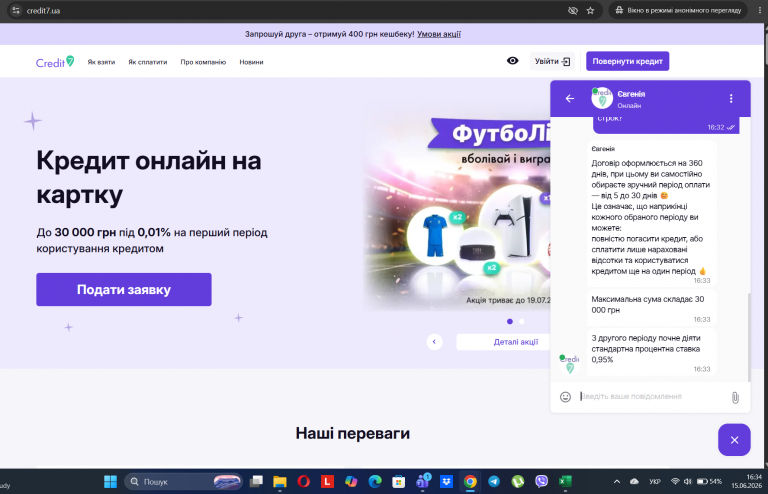This screenshot has width=768, height=494.
Task: Open the Як сплатити menu item
Action: pyautogui.click(x=147, y=62)
